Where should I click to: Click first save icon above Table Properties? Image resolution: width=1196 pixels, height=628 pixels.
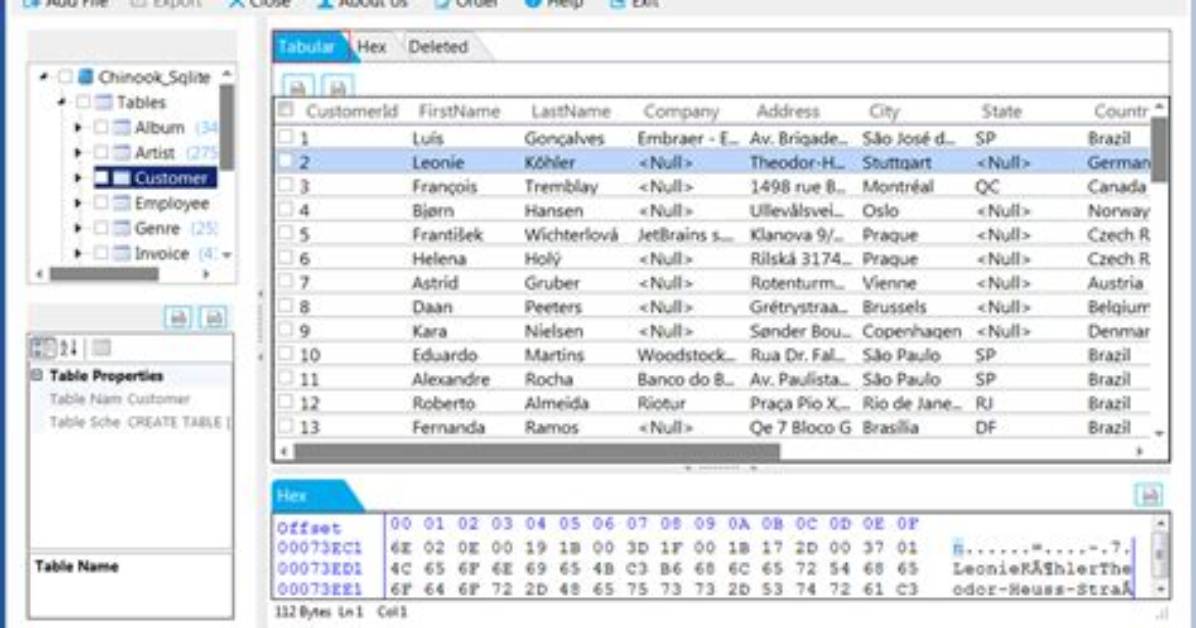pos(178,317)
